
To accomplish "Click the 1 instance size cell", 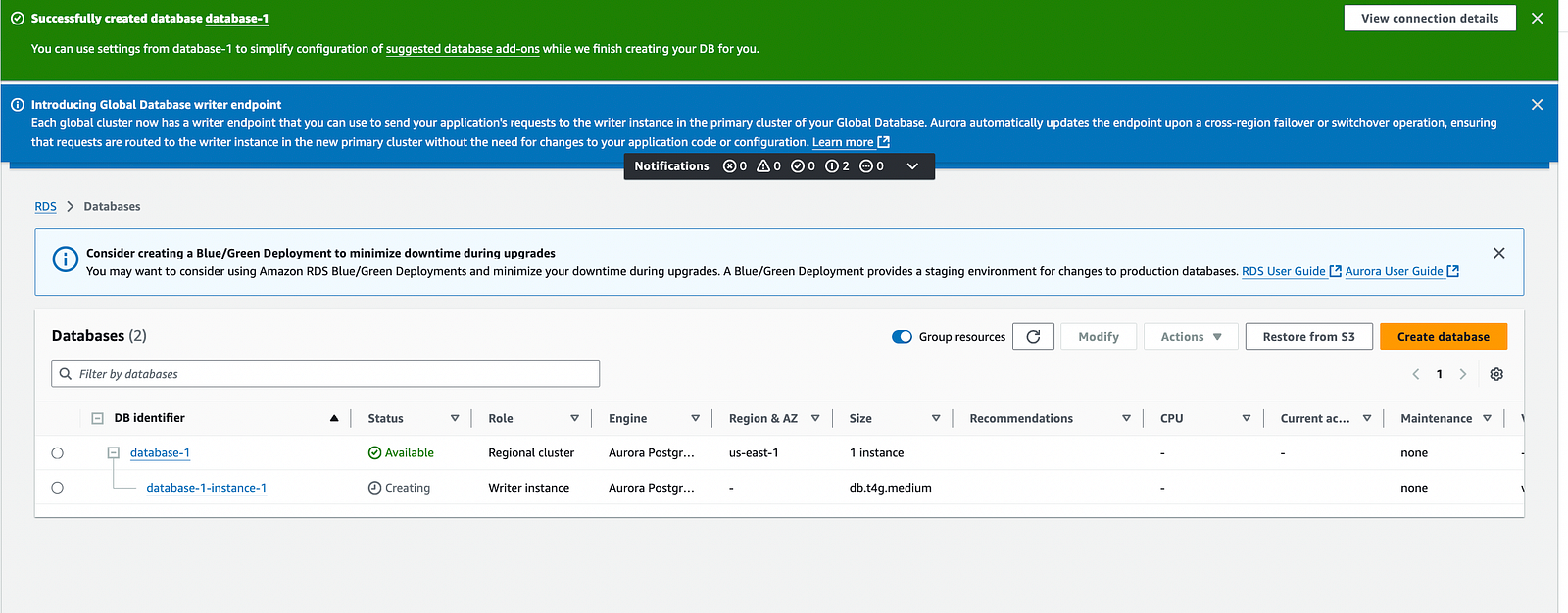I will pos(876,453).
